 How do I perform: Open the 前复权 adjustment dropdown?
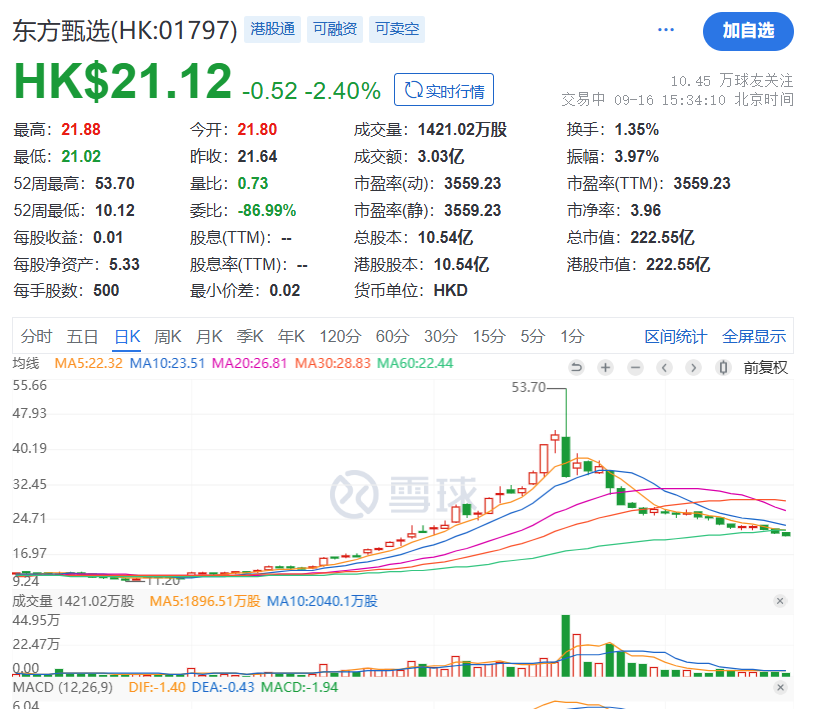[x=765, y=368]
